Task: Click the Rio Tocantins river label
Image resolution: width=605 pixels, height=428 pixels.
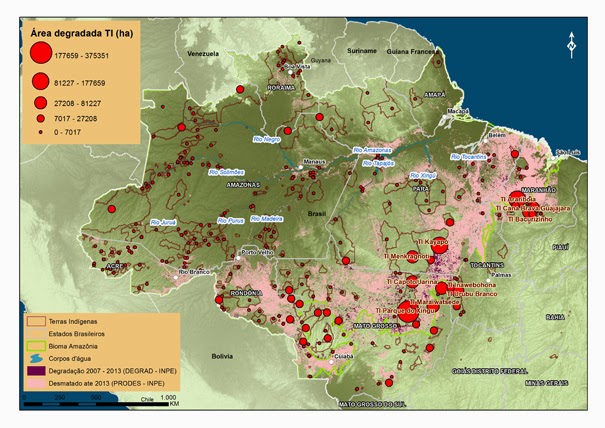Action: tap(469, 157)
